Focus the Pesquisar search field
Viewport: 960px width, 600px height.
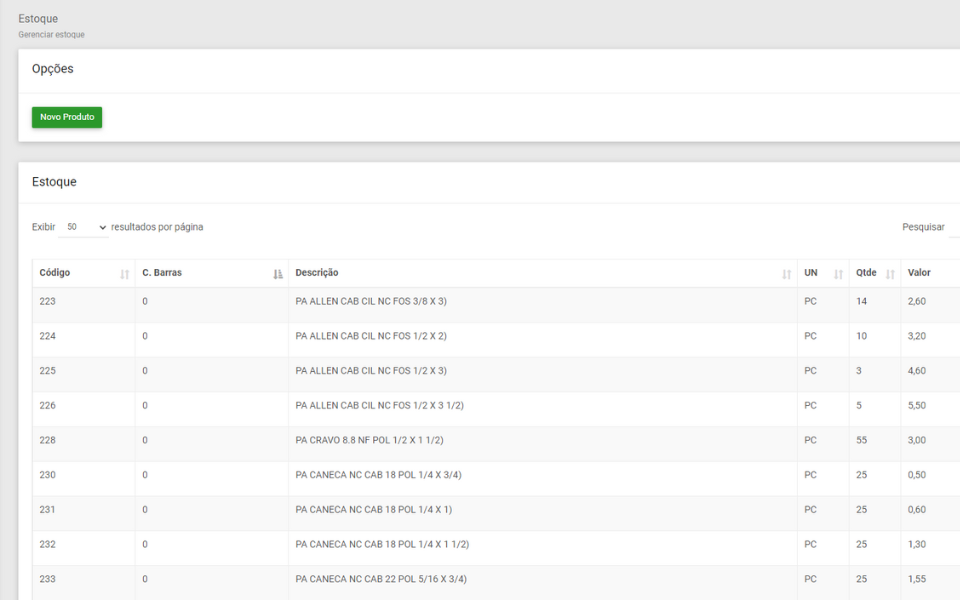coord(954,227)
